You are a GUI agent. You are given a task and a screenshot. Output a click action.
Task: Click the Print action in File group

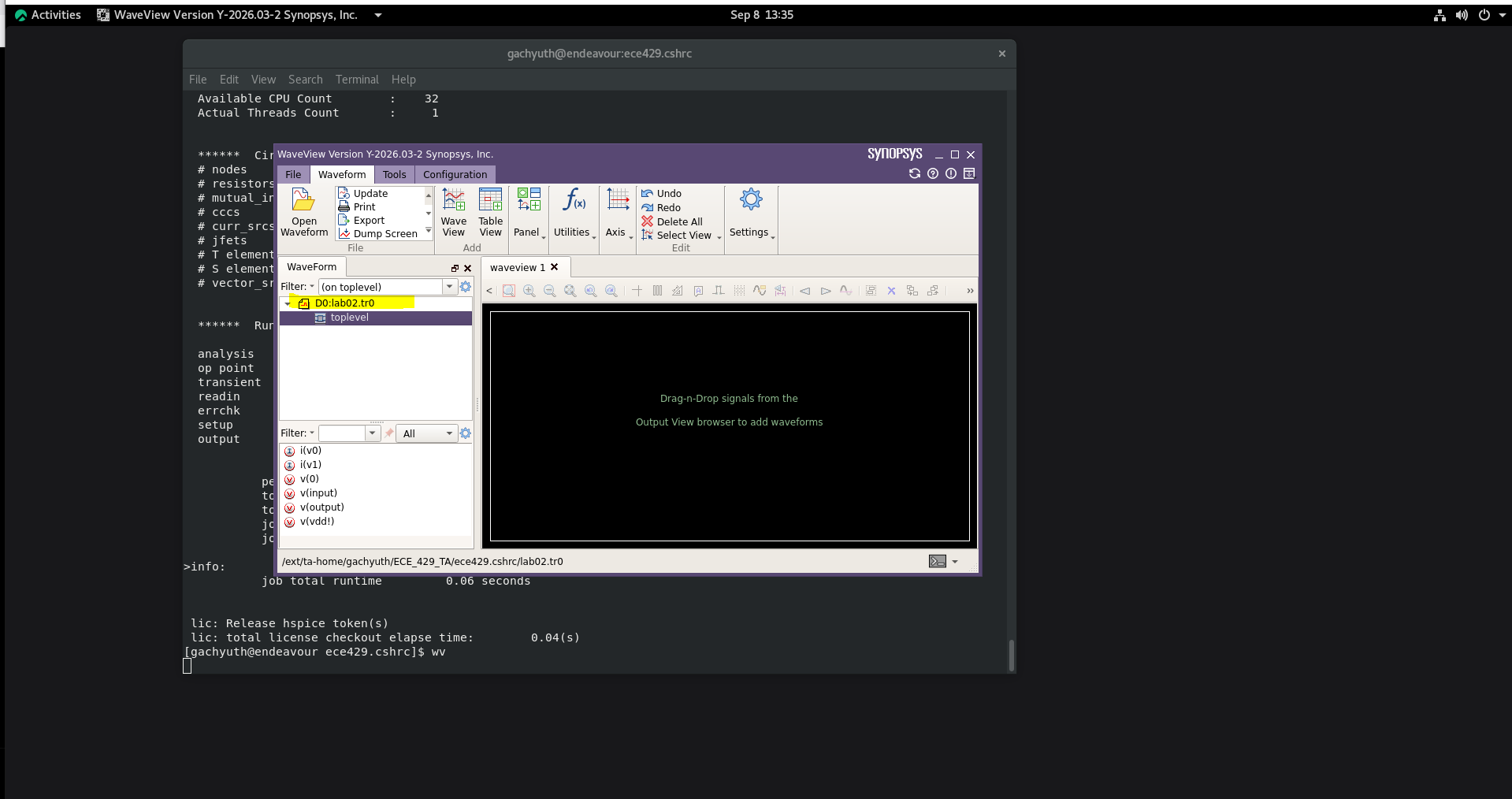pyautogui.click(x=357, y=207)
